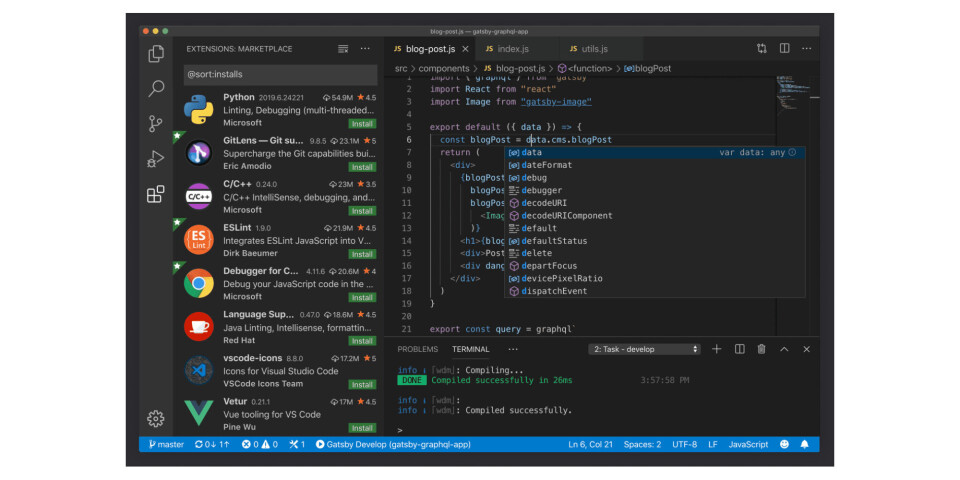960x480 pixels.
Task: Split the editor to the right
Action: pyautogui.click(x=784, y=48)
